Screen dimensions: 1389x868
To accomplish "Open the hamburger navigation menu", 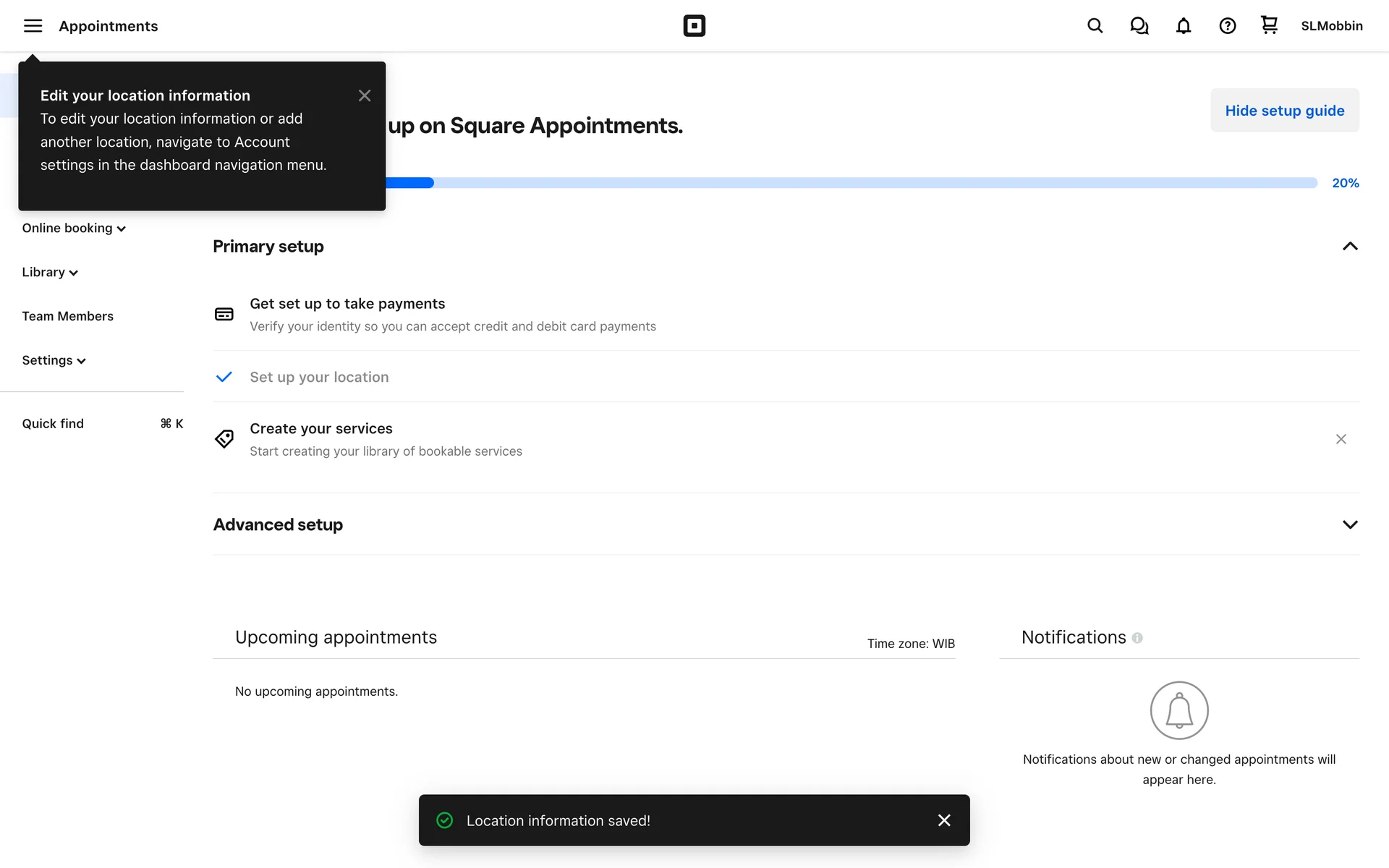I will pos(33,26).
